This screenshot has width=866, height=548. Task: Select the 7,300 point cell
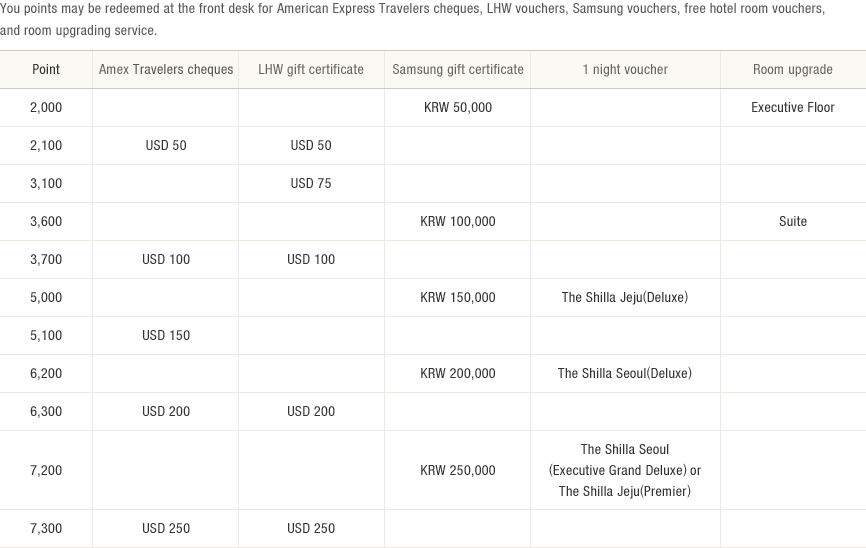(x=46, y=529)
